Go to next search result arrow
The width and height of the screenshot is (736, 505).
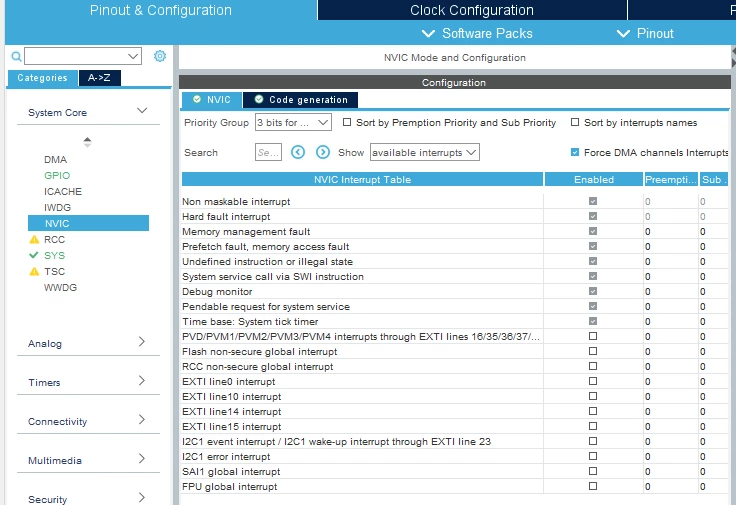coord(323,152)
